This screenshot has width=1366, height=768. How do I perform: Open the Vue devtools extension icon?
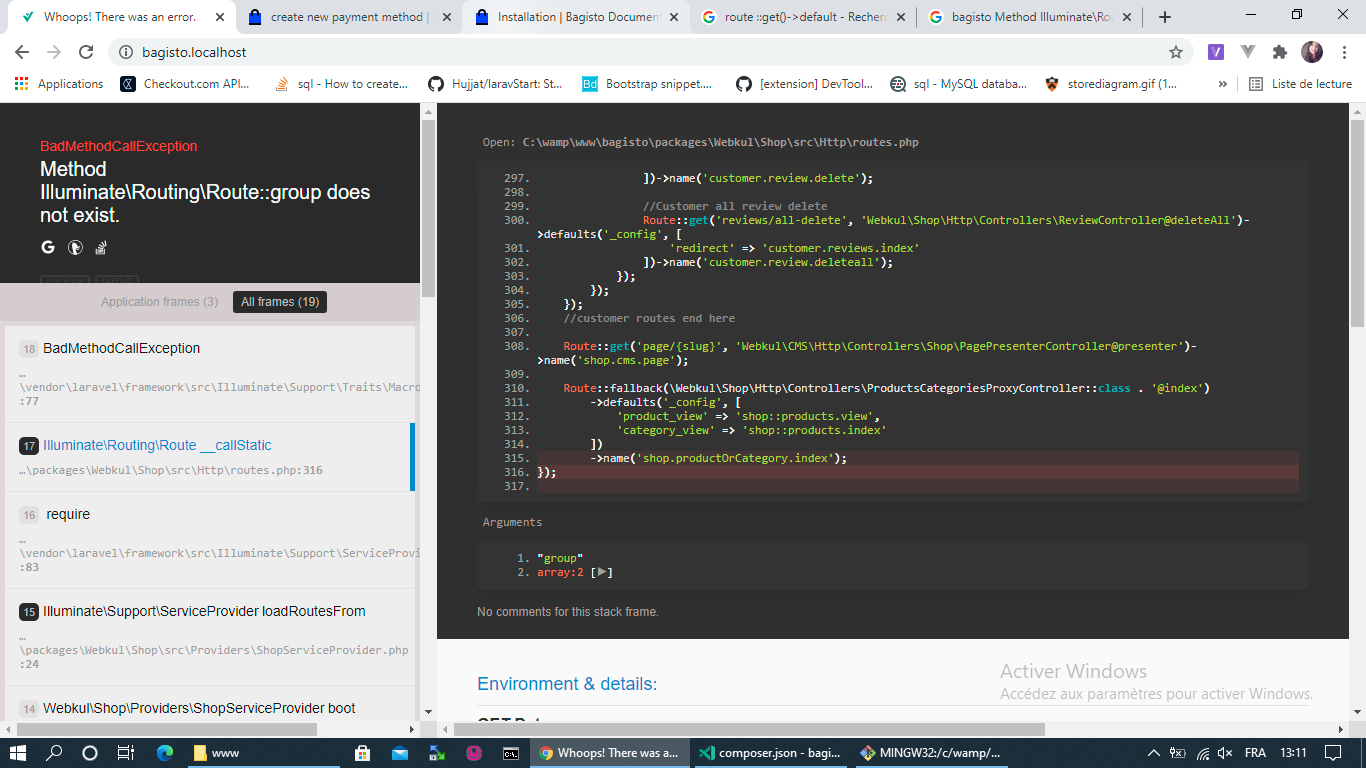click(x=1248, y=52)
